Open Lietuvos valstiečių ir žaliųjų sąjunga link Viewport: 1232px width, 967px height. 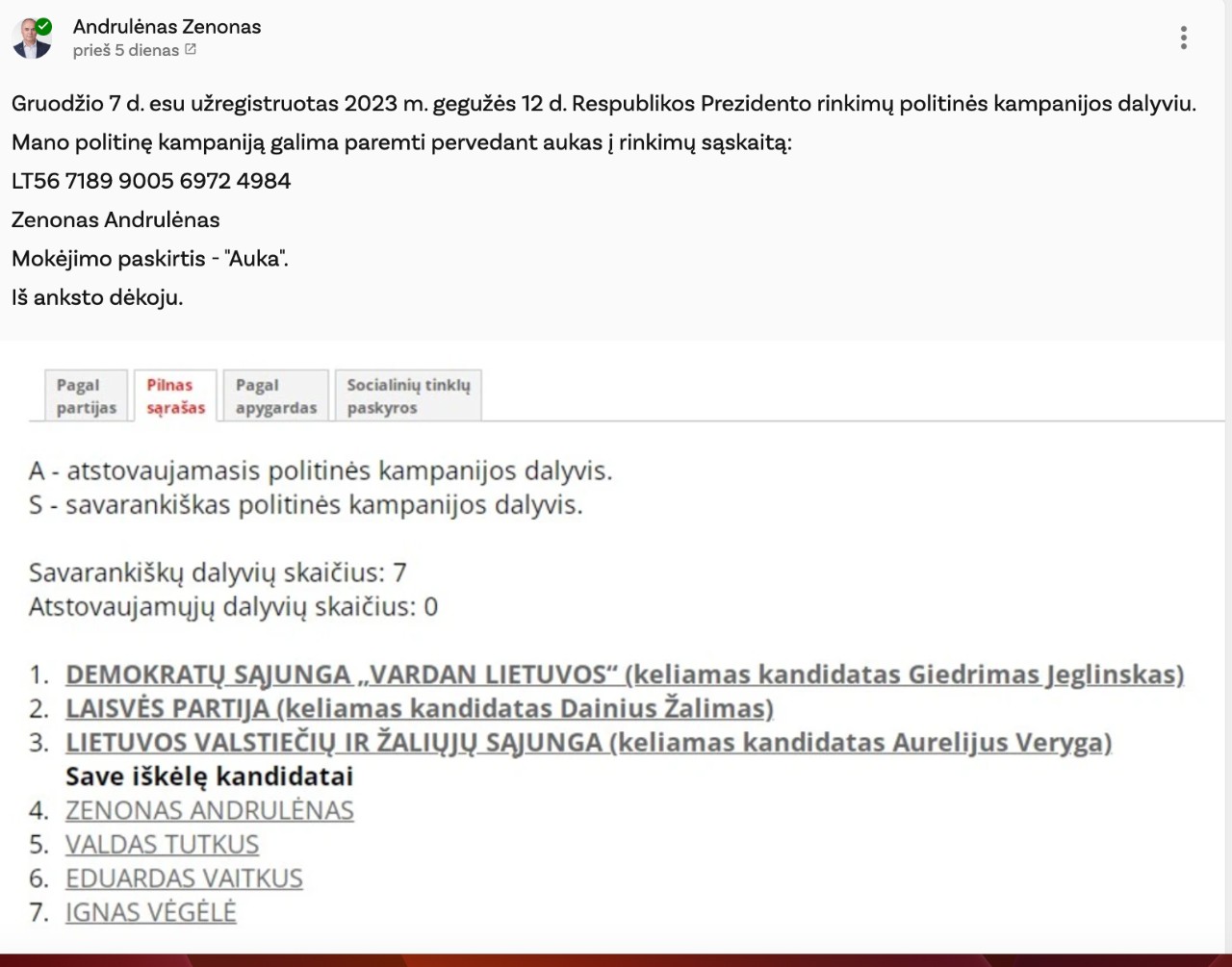pyautogui.click(x=589, y=743)
